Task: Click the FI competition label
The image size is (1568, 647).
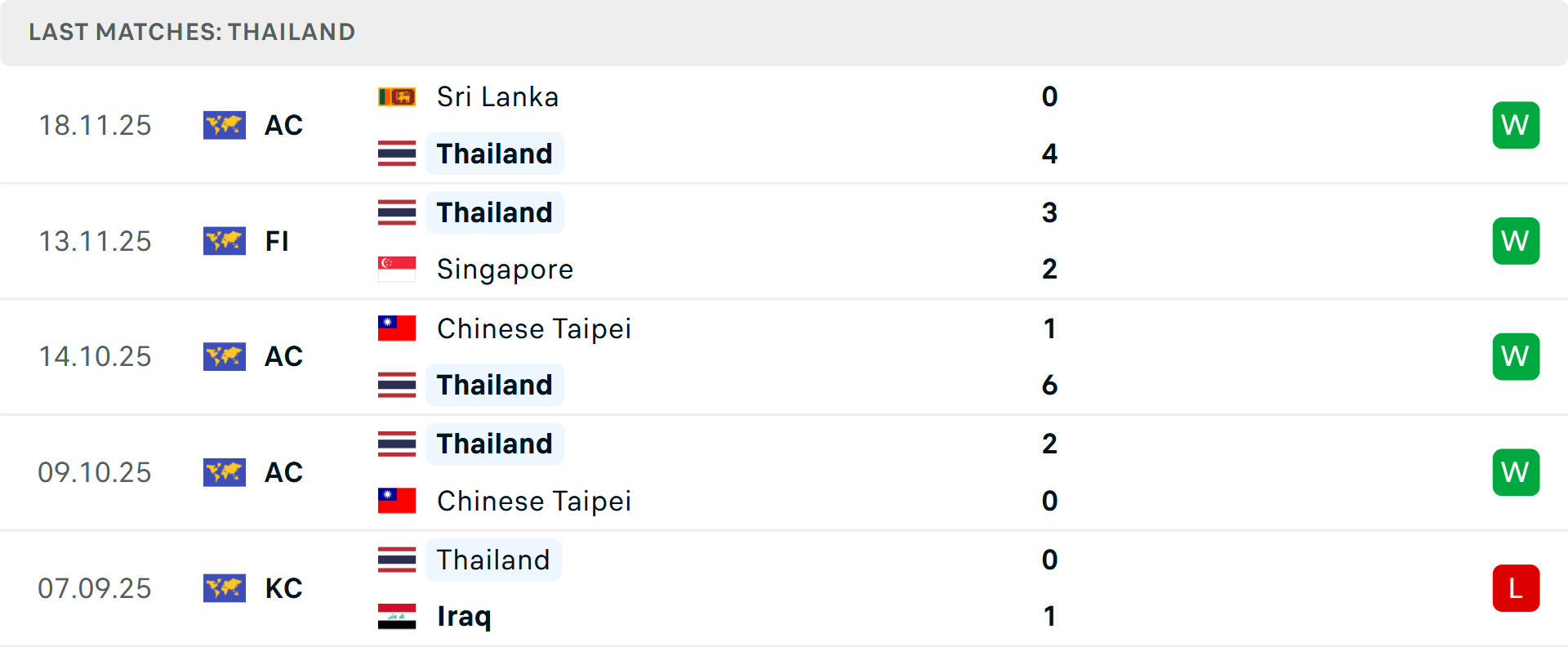Action: (x=277, y=241)
